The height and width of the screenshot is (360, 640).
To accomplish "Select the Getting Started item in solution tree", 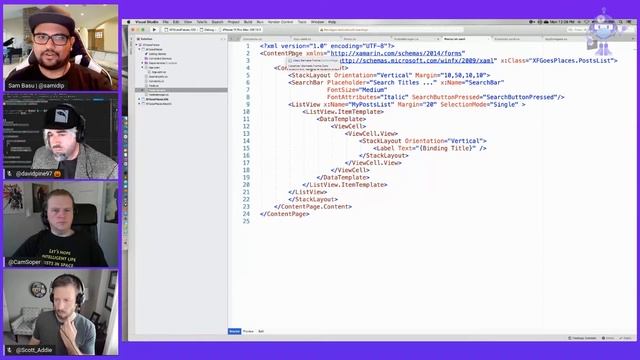I will coord(157,54).
